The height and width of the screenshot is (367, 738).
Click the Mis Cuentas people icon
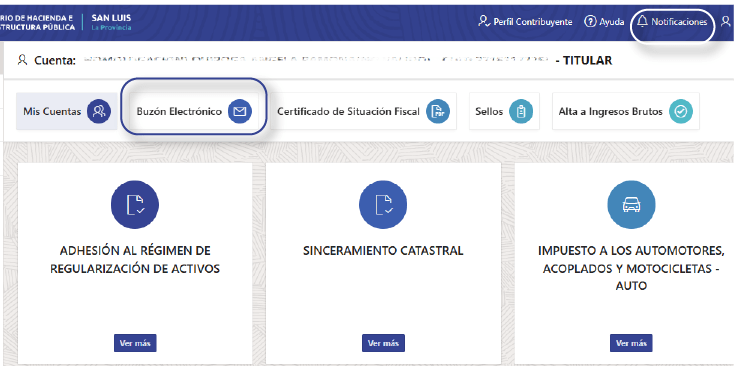click(x=99, y=112)
